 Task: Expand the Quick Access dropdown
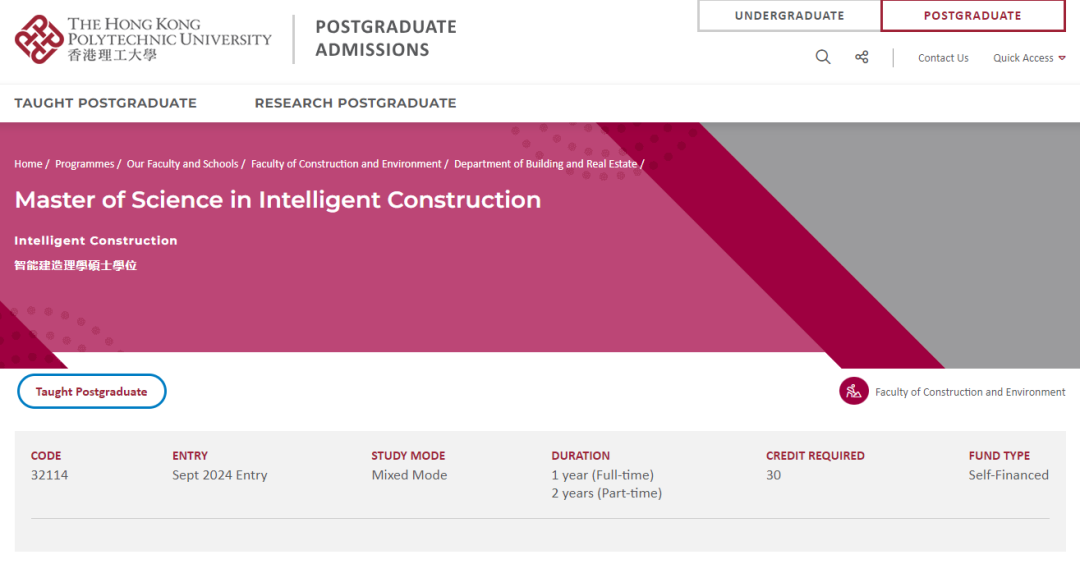tap(1029, 58)
